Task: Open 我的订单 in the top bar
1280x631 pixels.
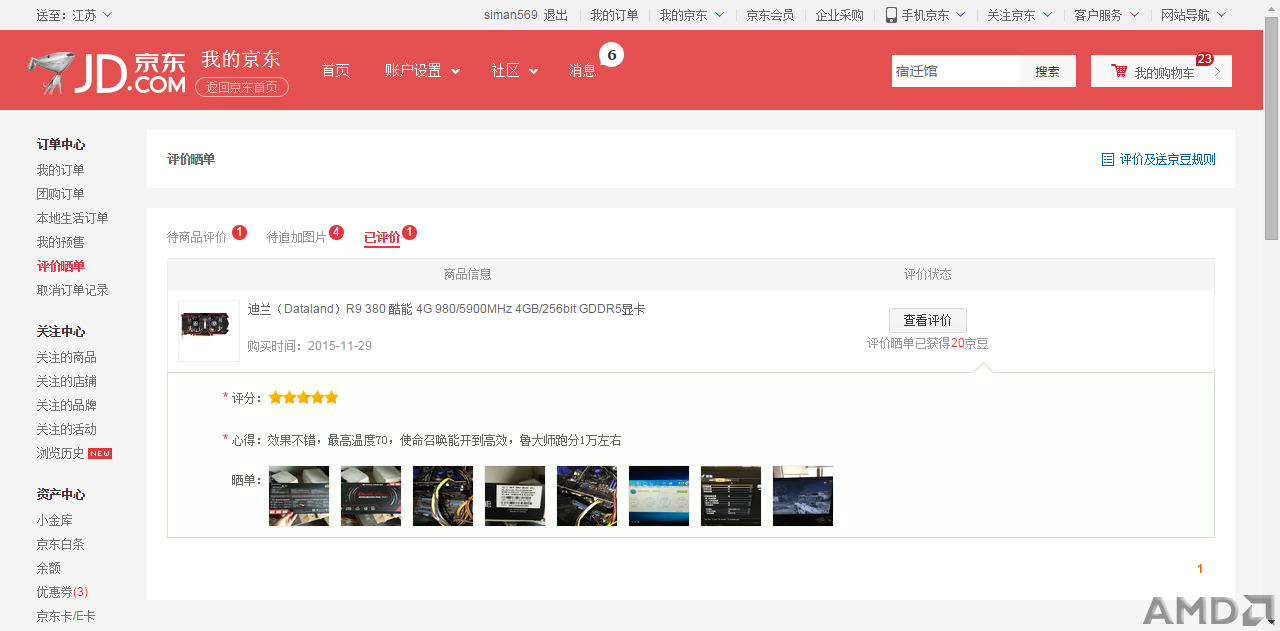Action: click(x=614, y=15)
